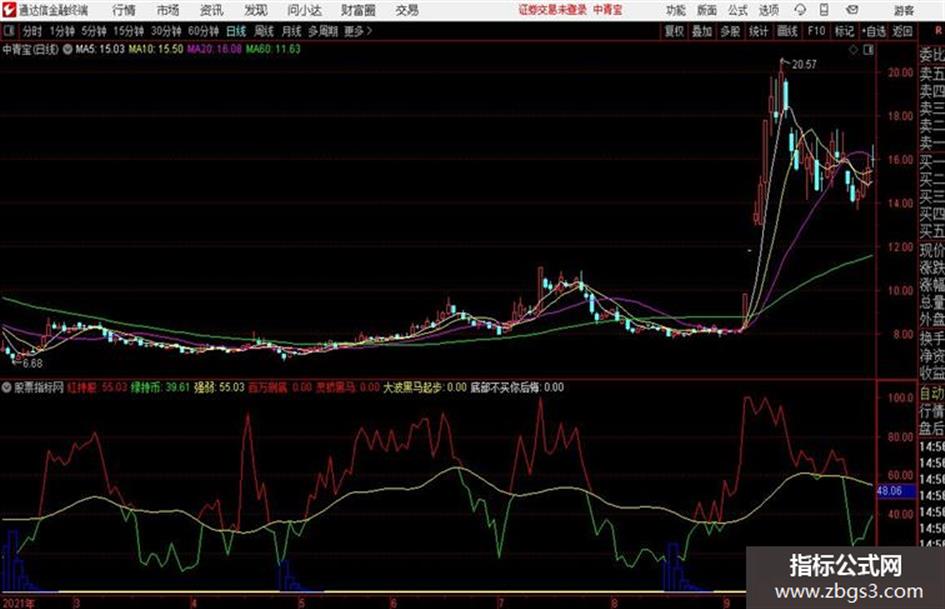945x609 pixels.
Task: Expand the dropdown arrow beside 股票指标网 indicator
Action: coord(6,388)
